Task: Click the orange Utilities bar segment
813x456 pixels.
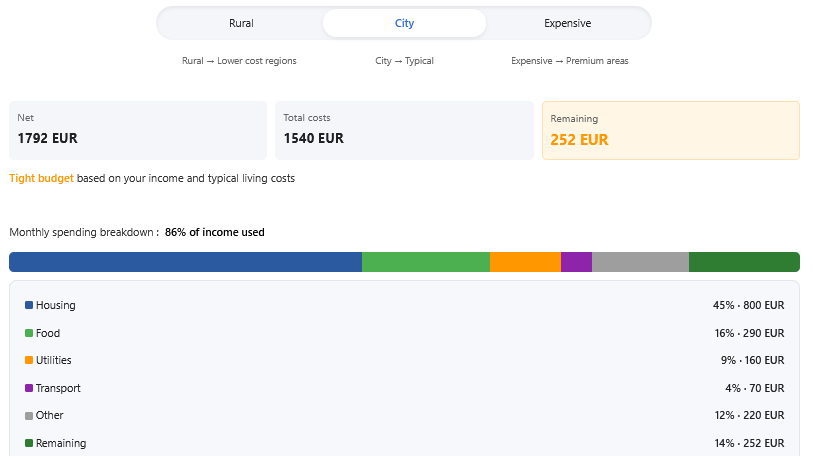Action: click(x=525, y=262)
